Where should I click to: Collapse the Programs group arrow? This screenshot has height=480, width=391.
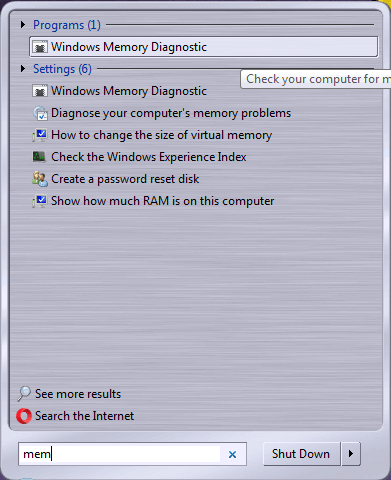23,25
